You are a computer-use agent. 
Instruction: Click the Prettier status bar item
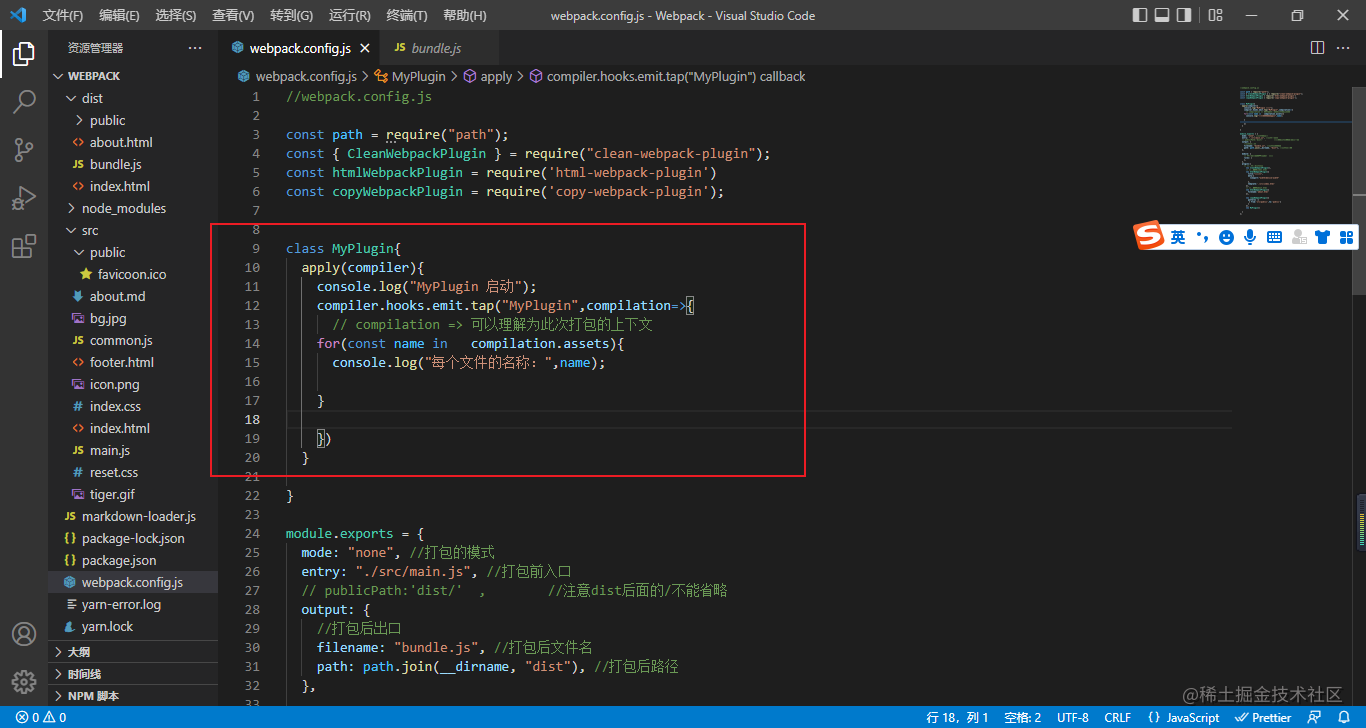pos(1263,717)
